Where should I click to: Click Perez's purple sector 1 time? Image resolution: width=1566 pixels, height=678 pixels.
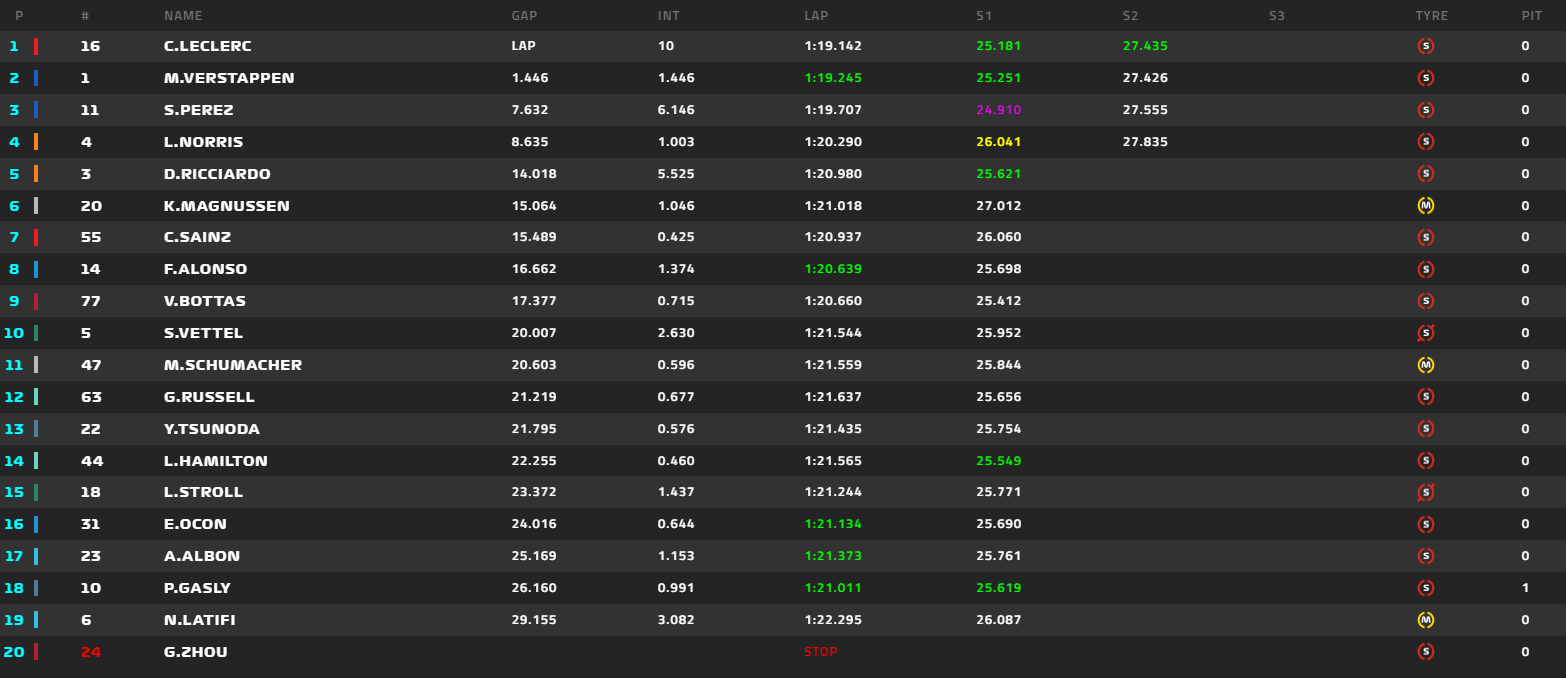(x=998, y=110)
